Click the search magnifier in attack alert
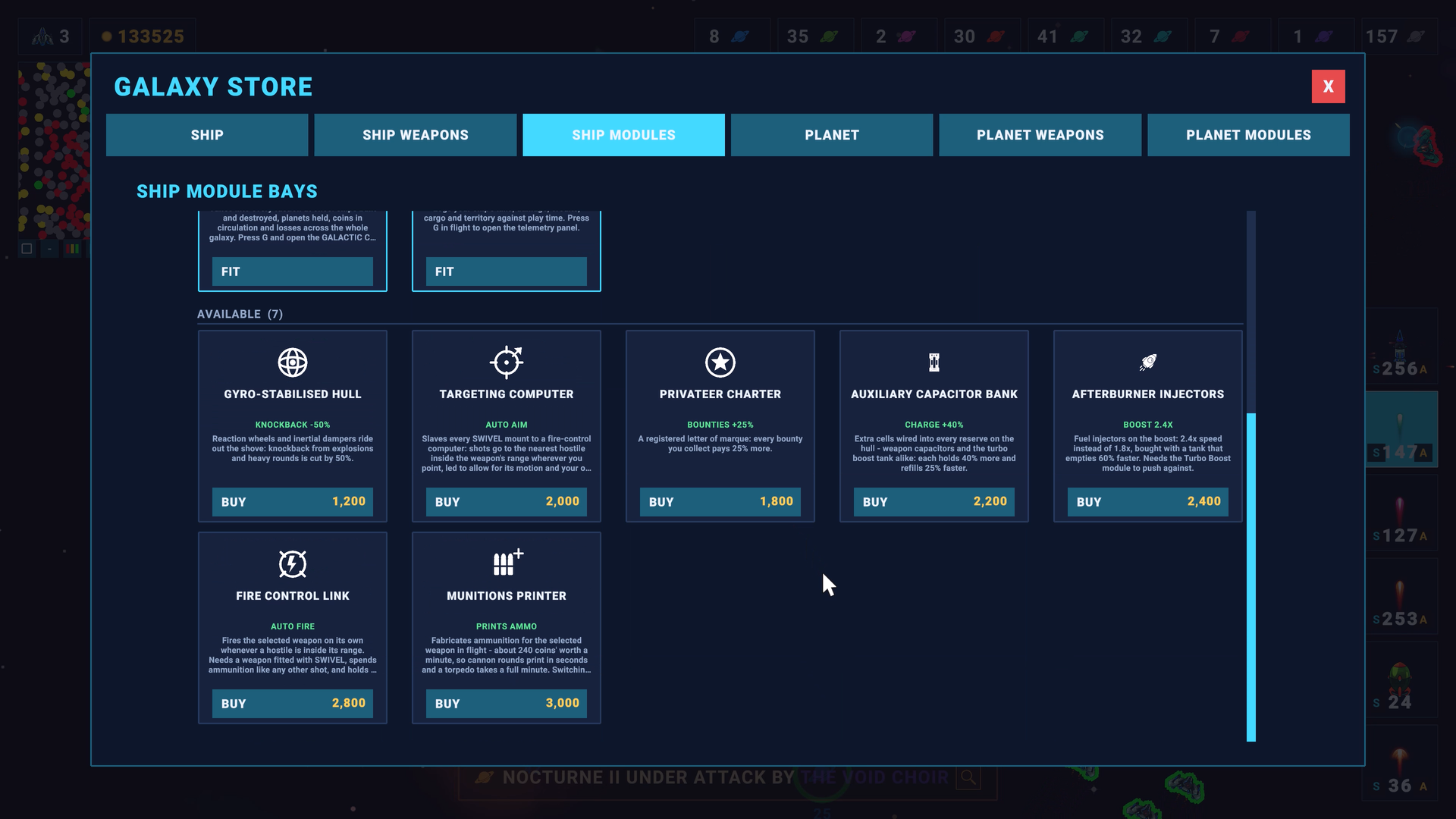 (968, 777)
